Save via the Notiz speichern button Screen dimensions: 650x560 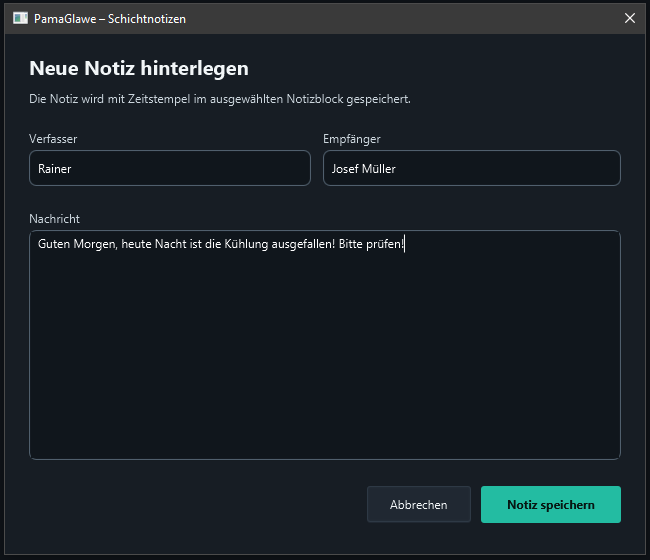[551, 504]
